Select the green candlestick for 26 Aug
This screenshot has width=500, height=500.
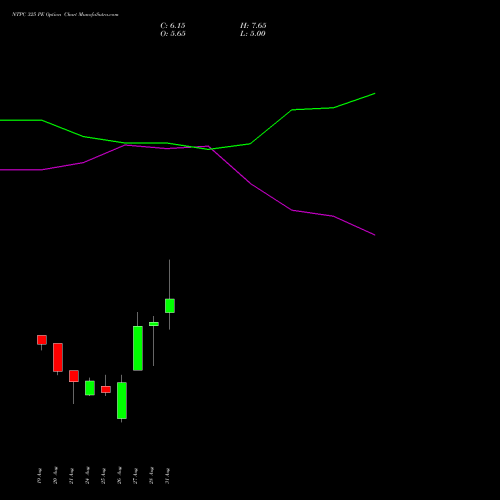(x=122, y=400)
